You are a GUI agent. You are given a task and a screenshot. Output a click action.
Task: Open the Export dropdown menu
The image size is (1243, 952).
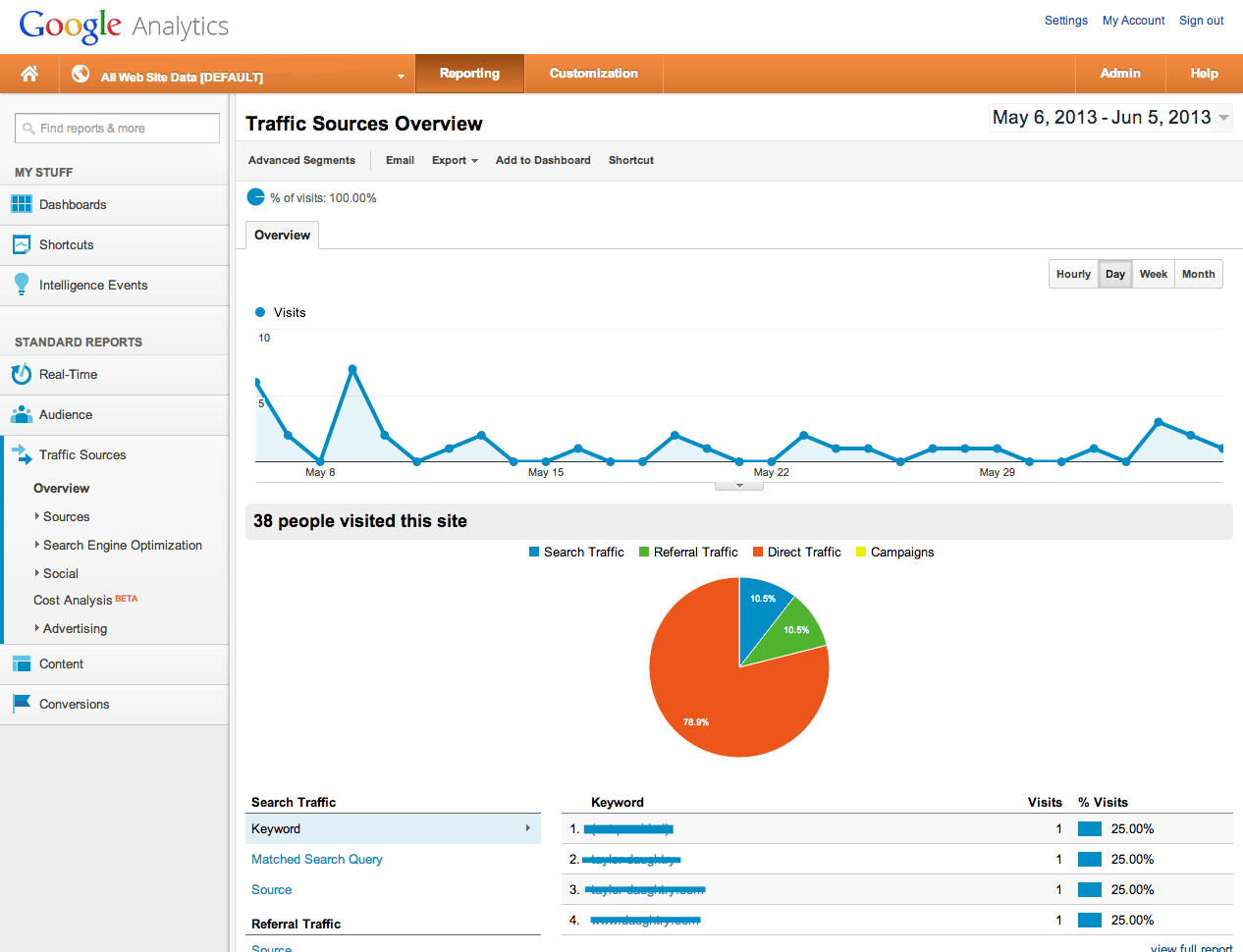[x=455, y=160]
